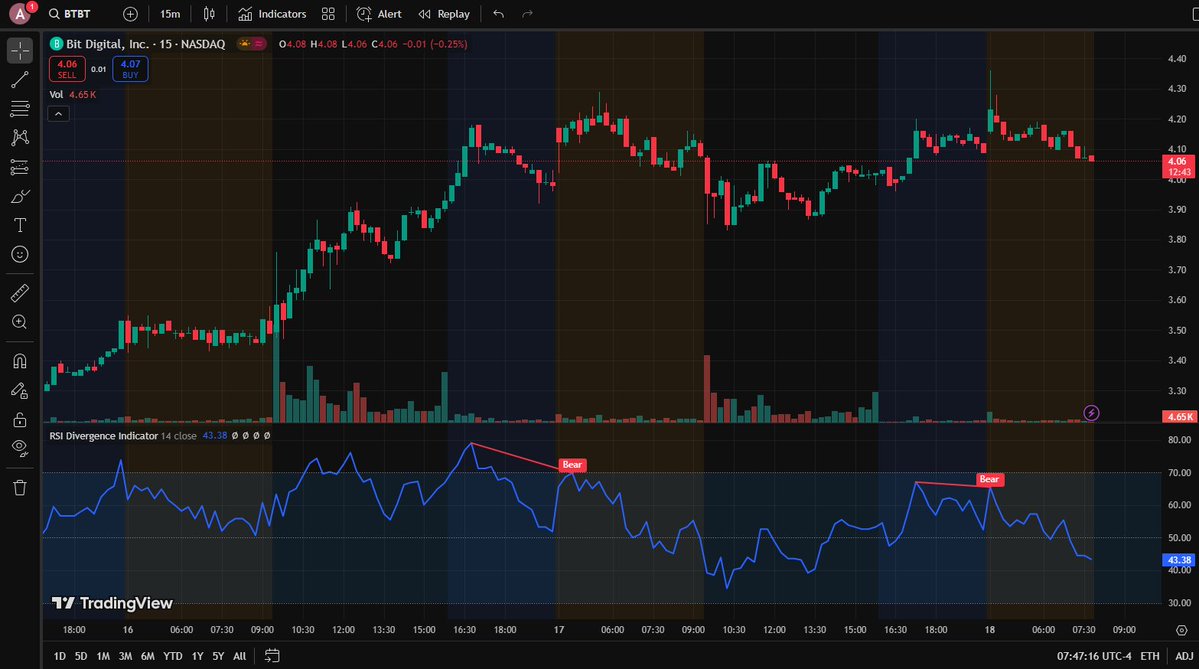Image resolution: width=1199 pixels, height=669 pixels.
Task: Open the forecasting and measurement tools
Action: point(20,167)
